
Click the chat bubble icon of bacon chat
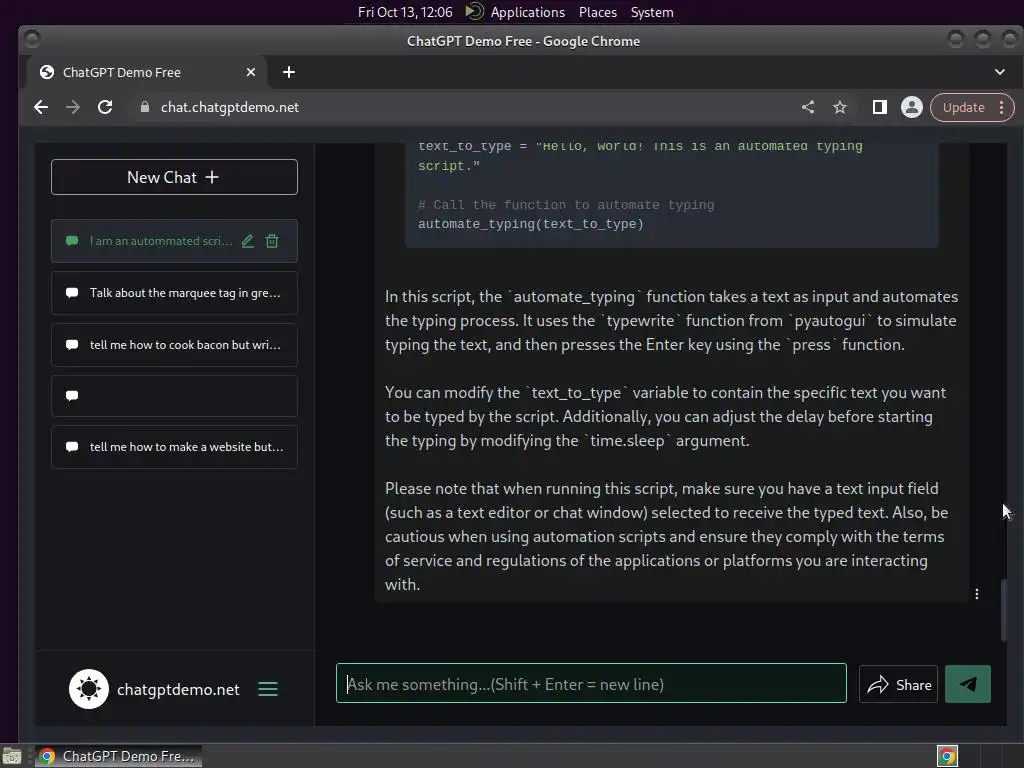[72, 345]
